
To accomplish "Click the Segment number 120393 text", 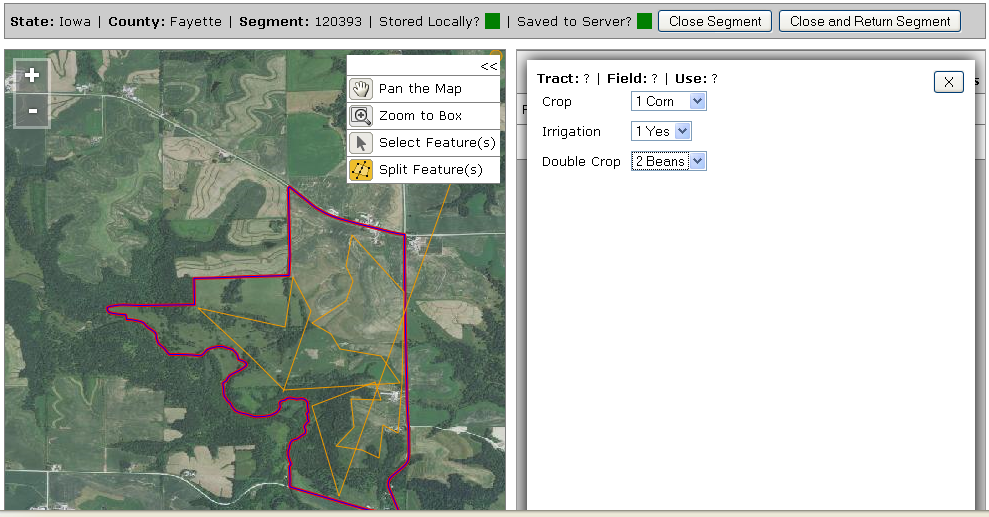I will tap(338, 21).
